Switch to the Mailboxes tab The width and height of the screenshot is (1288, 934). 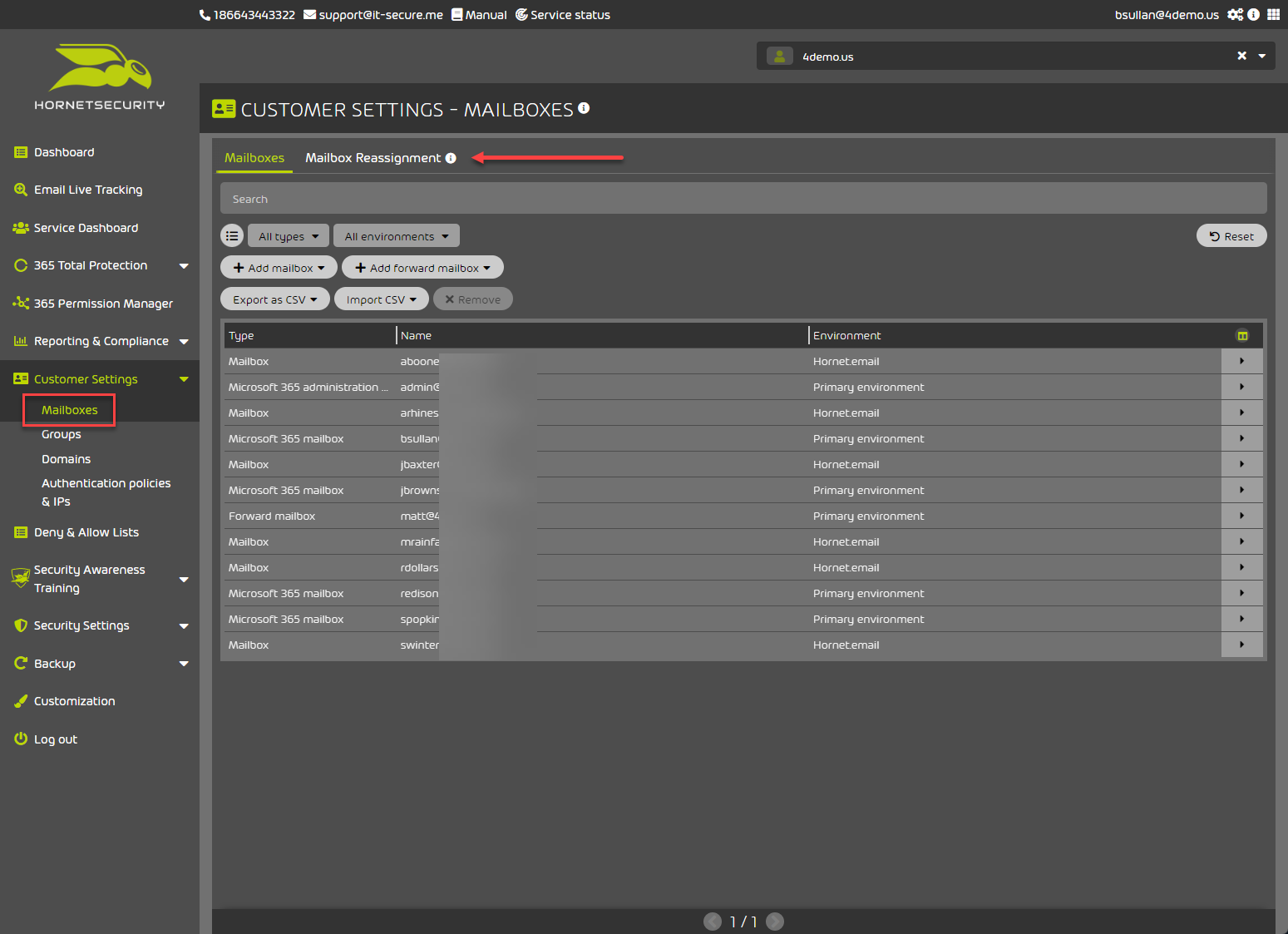254,158
